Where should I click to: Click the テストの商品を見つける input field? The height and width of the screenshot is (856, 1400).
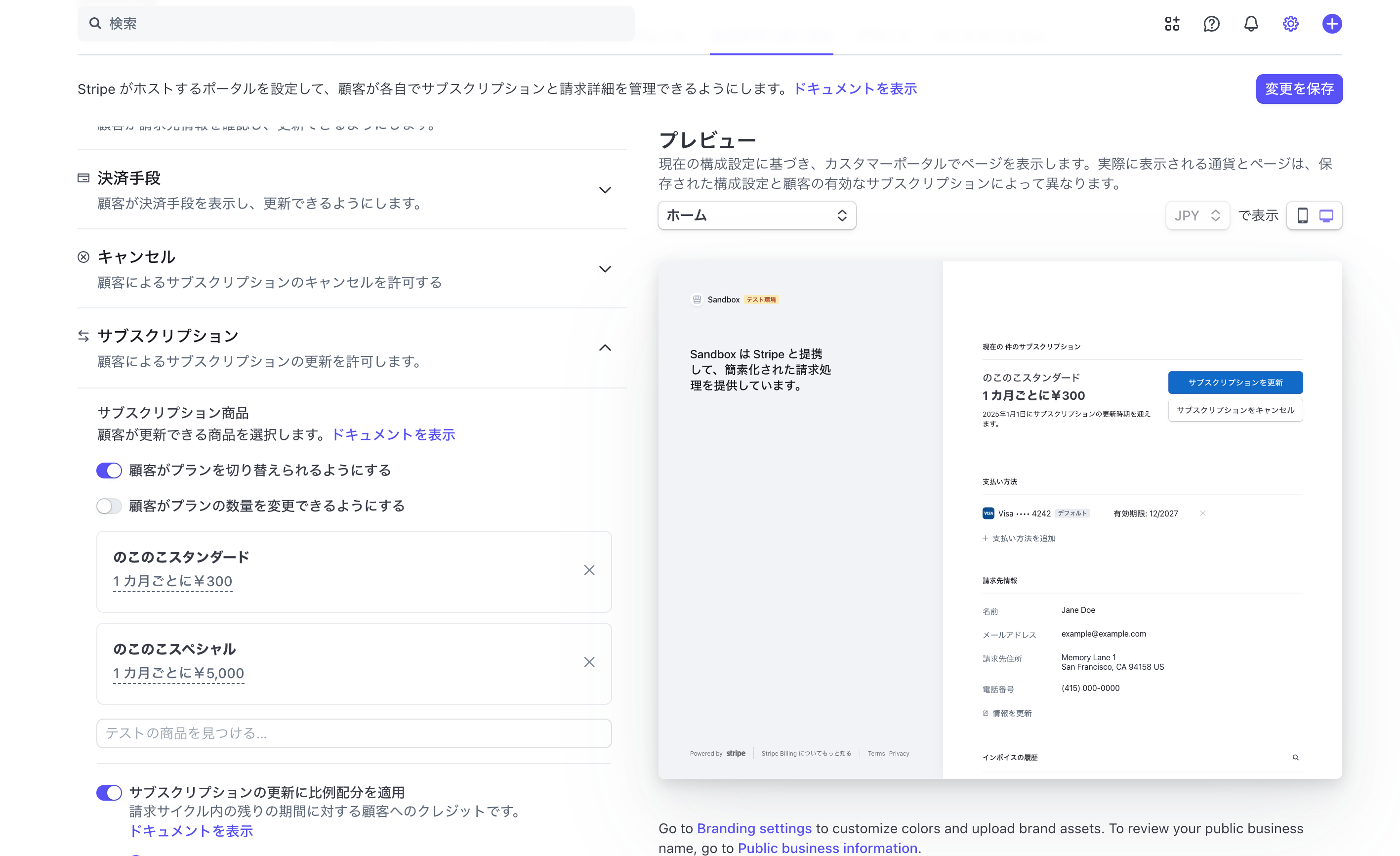pos(353,733)
